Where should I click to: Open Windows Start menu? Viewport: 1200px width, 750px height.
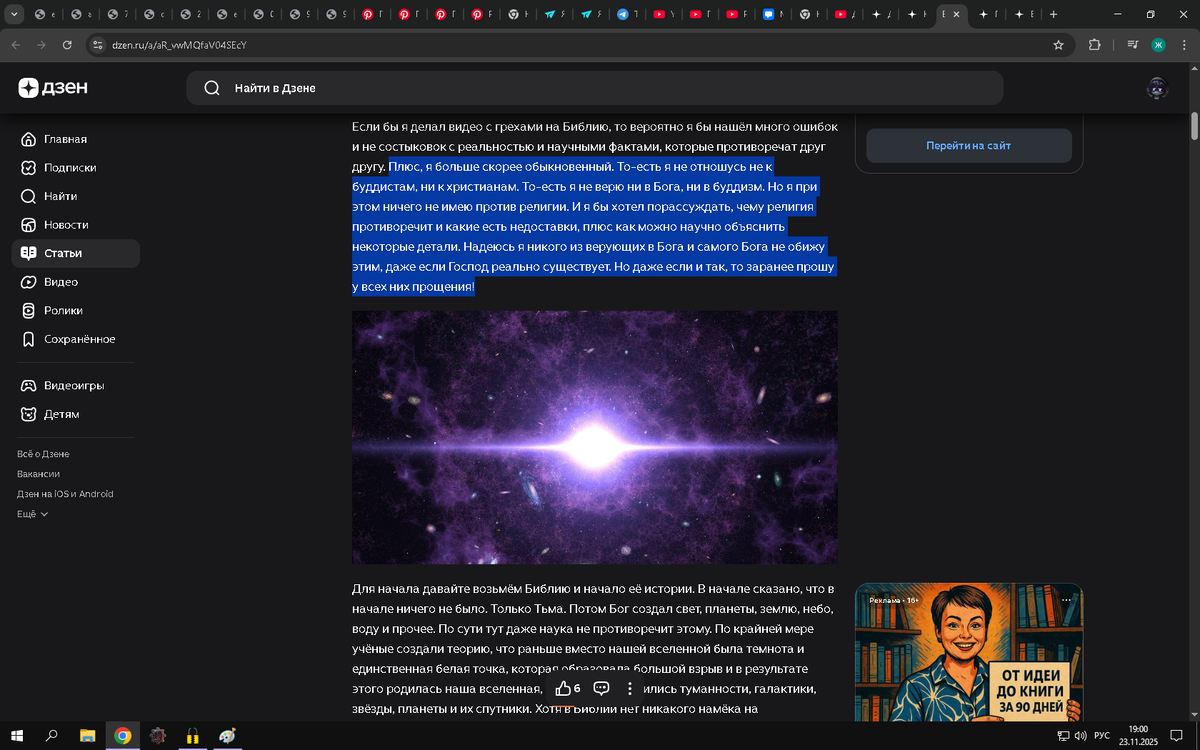pos(17,735)
